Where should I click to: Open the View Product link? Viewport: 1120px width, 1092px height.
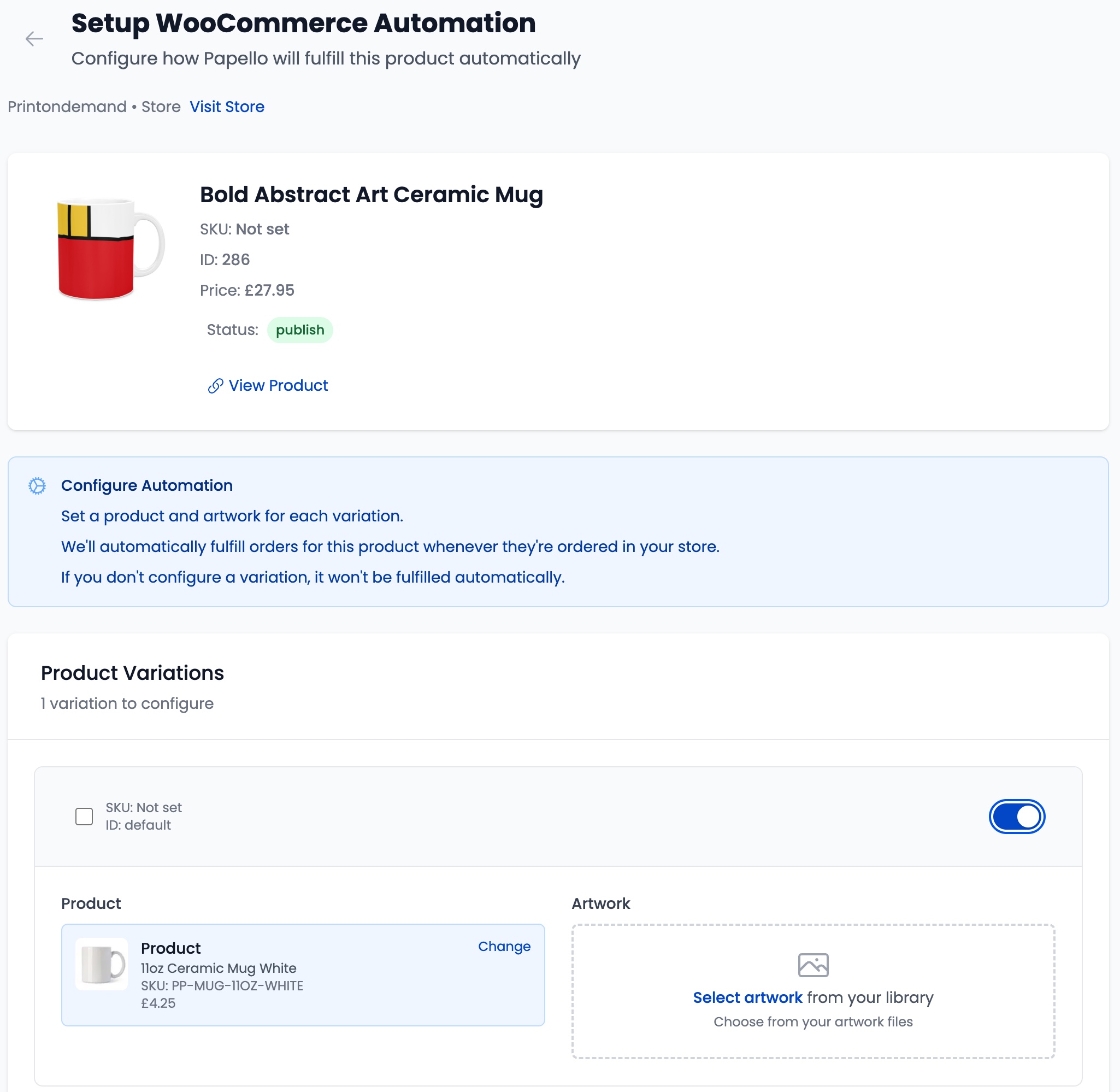[278, 385]
